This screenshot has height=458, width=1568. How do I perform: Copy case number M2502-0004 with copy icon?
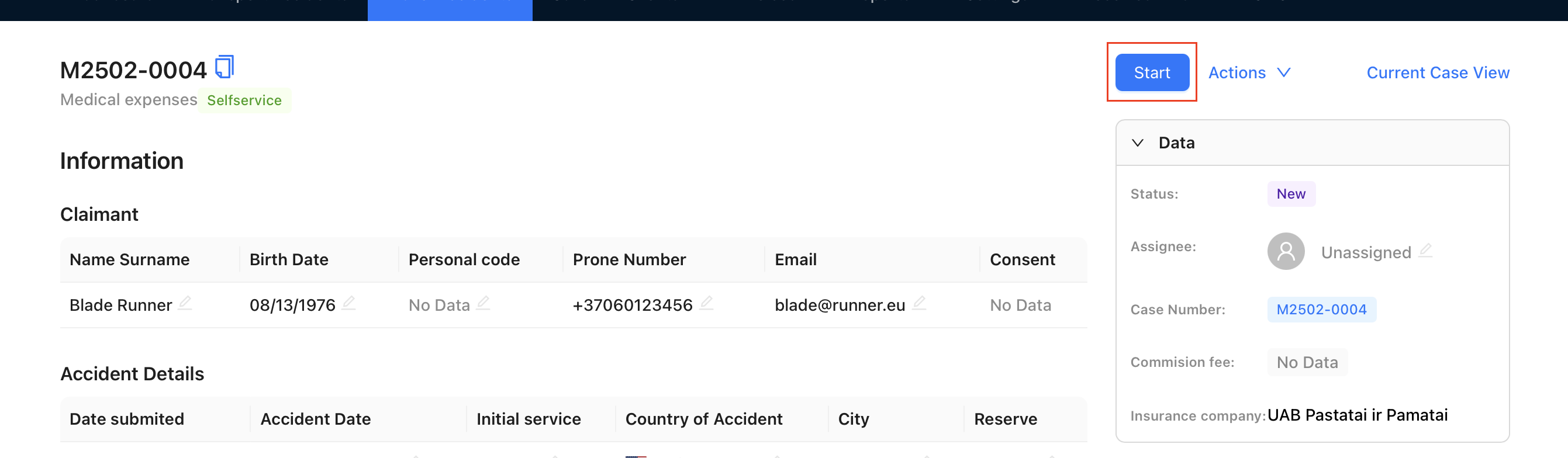225,67
